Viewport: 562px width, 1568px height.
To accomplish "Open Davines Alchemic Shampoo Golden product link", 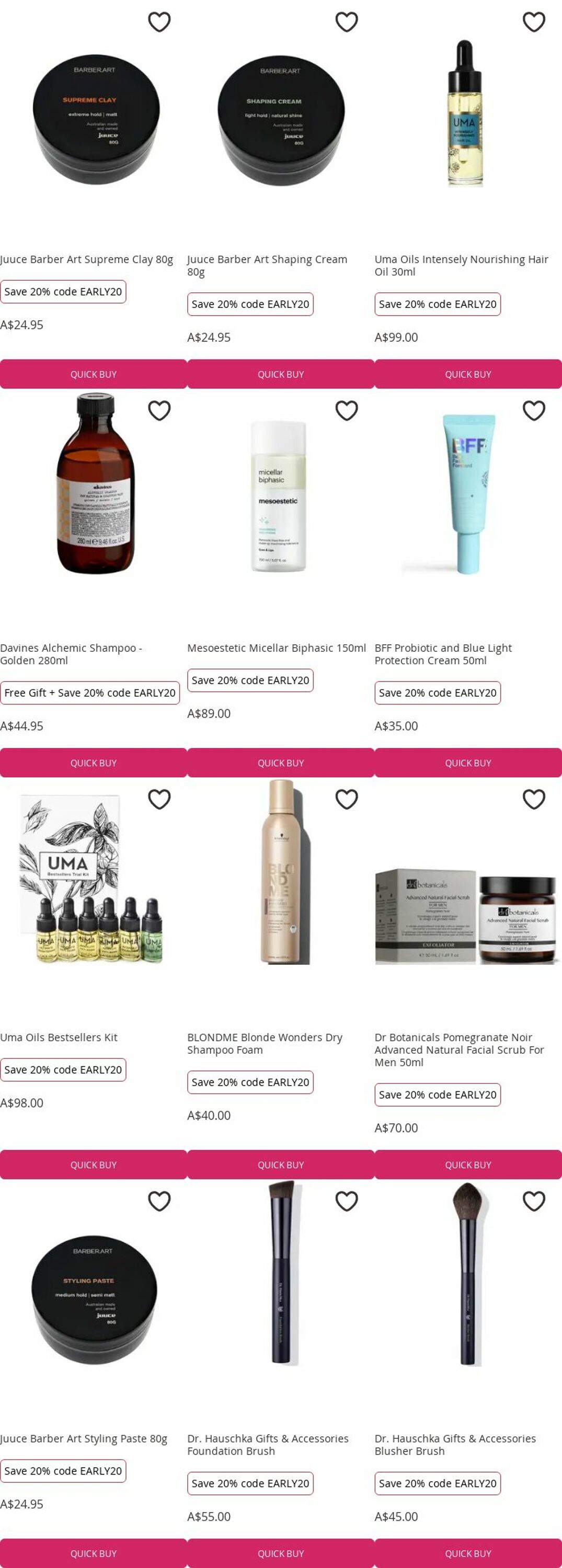I will tap(71, 654).
